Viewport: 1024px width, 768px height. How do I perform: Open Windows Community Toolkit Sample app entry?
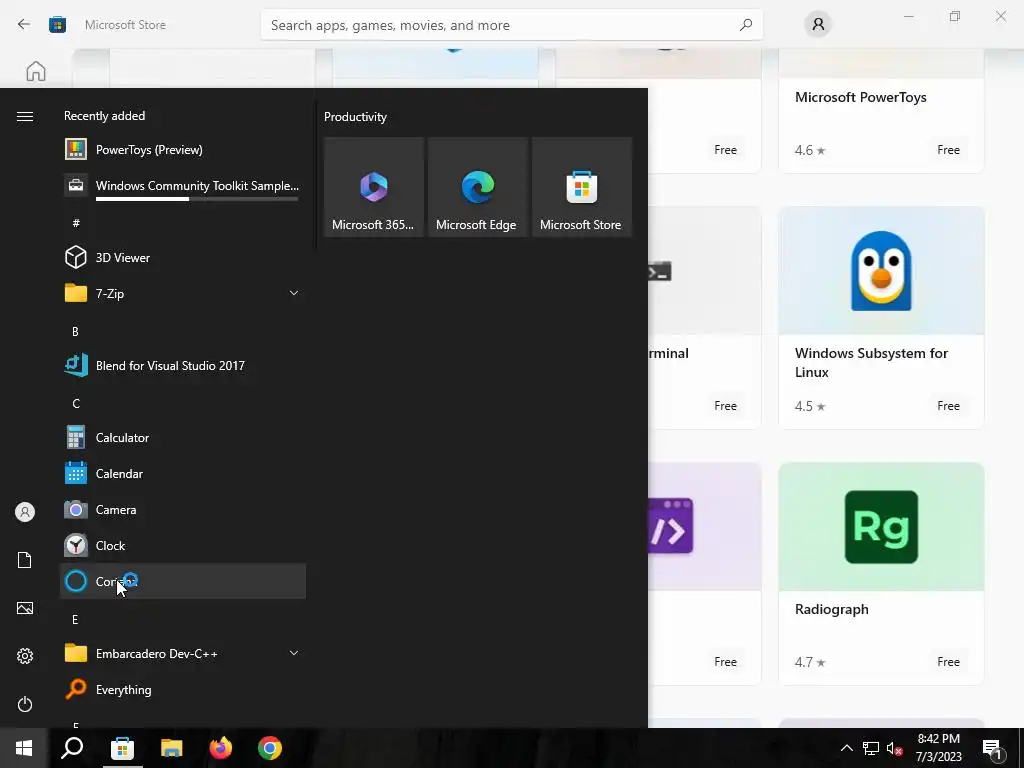tap(183, 186)
